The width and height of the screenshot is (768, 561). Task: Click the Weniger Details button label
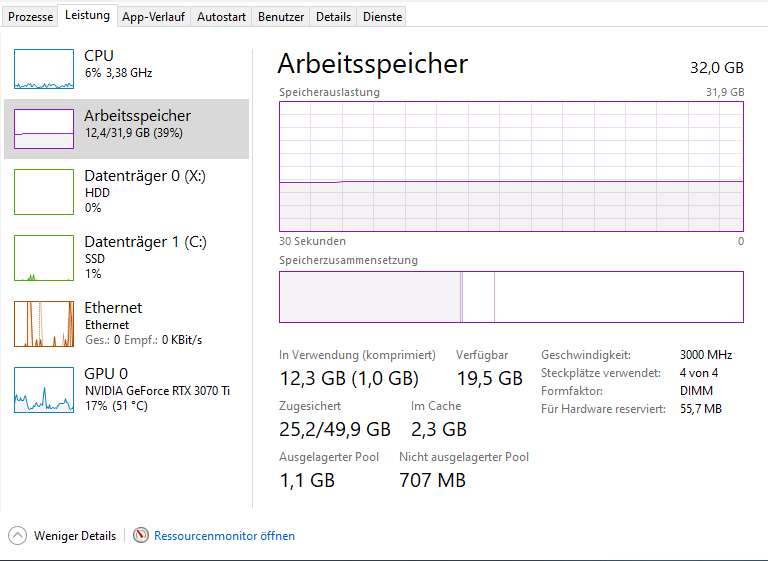click(x=75, y=536)
